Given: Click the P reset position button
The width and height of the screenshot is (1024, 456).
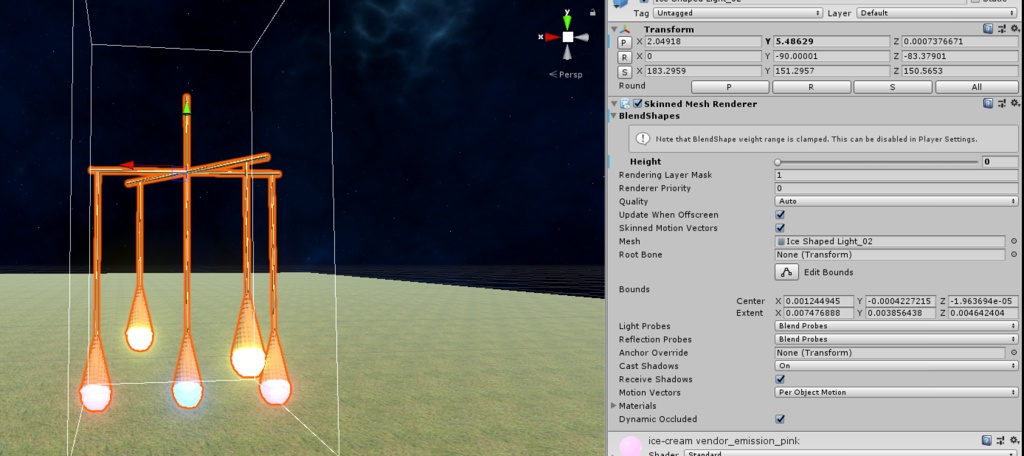Looking at the screenshot, I should tap(625, 42).
